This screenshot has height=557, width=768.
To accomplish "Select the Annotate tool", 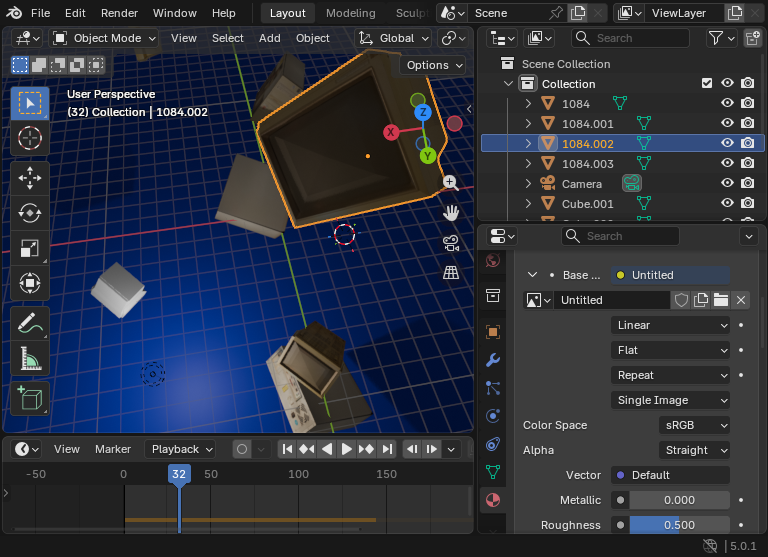I will 29,324.
